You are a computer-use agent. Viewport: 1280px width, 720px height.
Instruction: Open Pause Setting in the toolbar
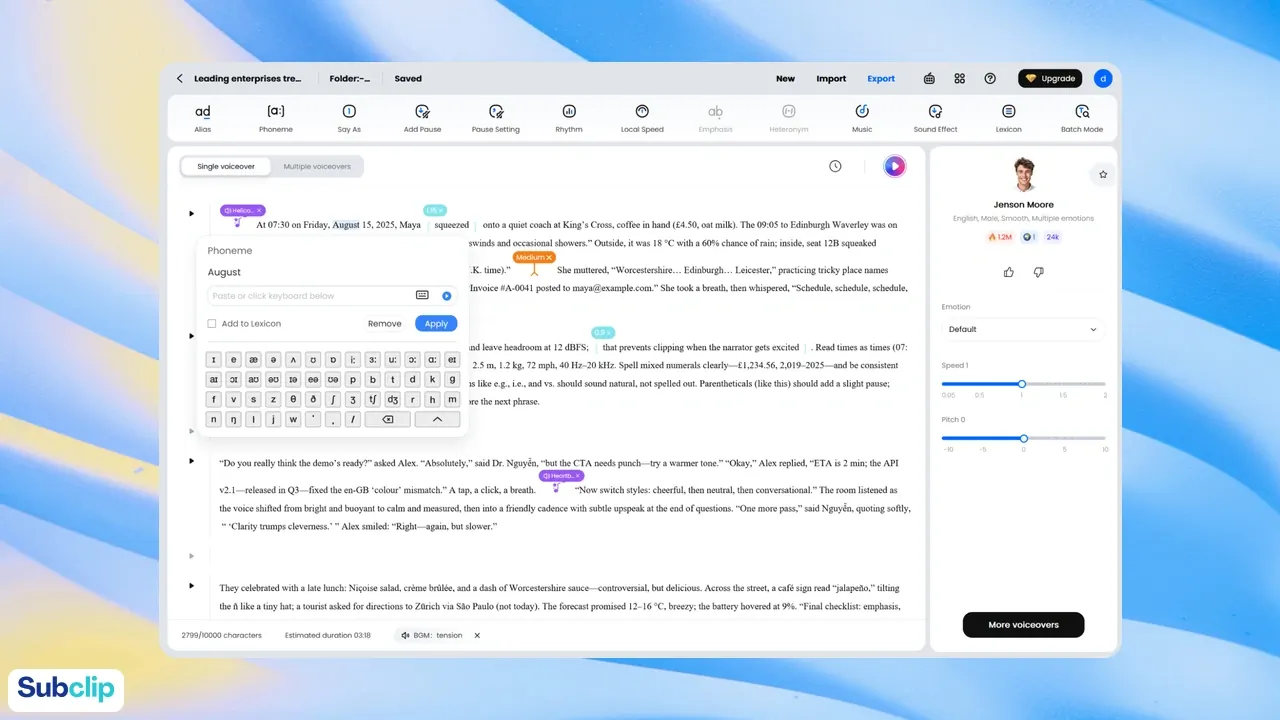(496, 118)
